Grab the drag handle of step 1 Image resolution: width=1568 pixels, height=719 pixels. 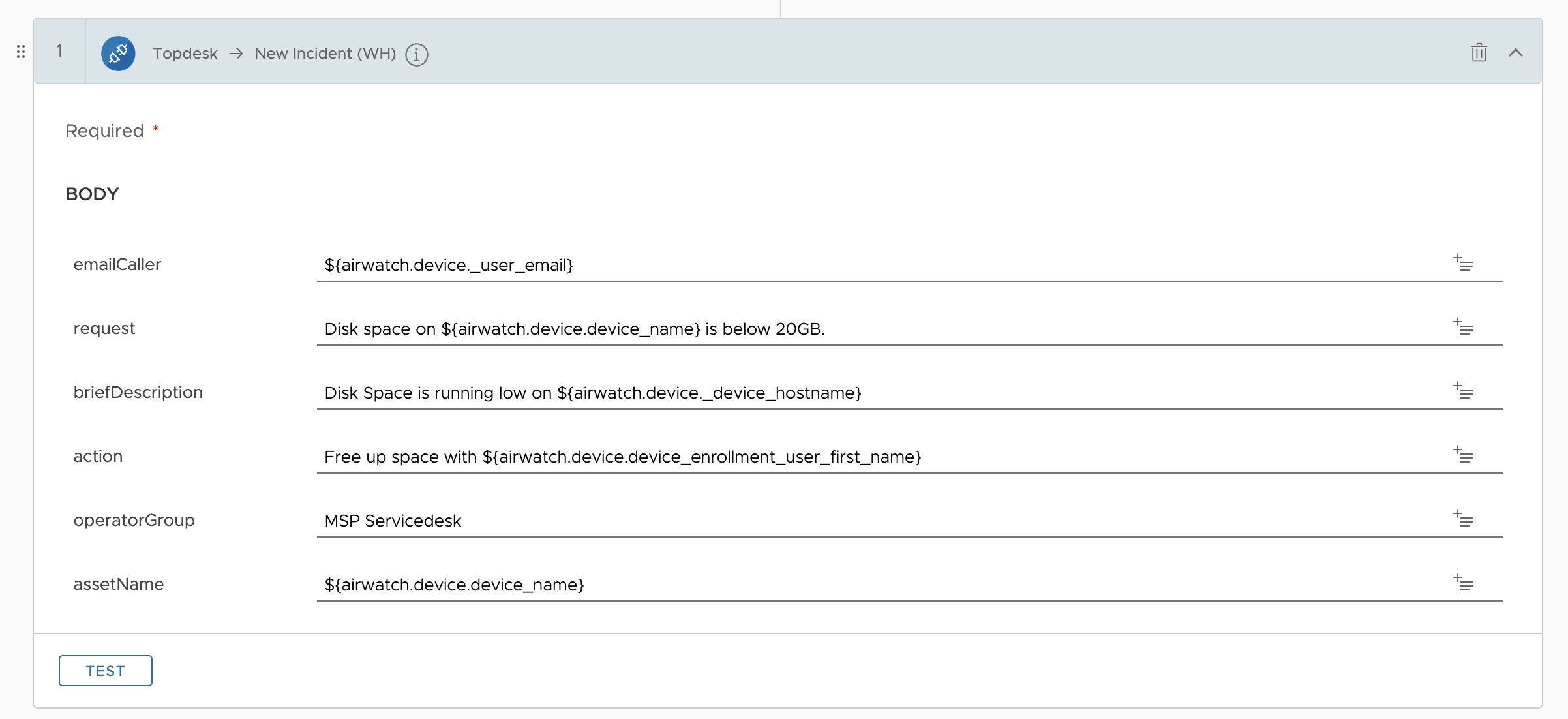pyautogui.click(x=20, y=52)
